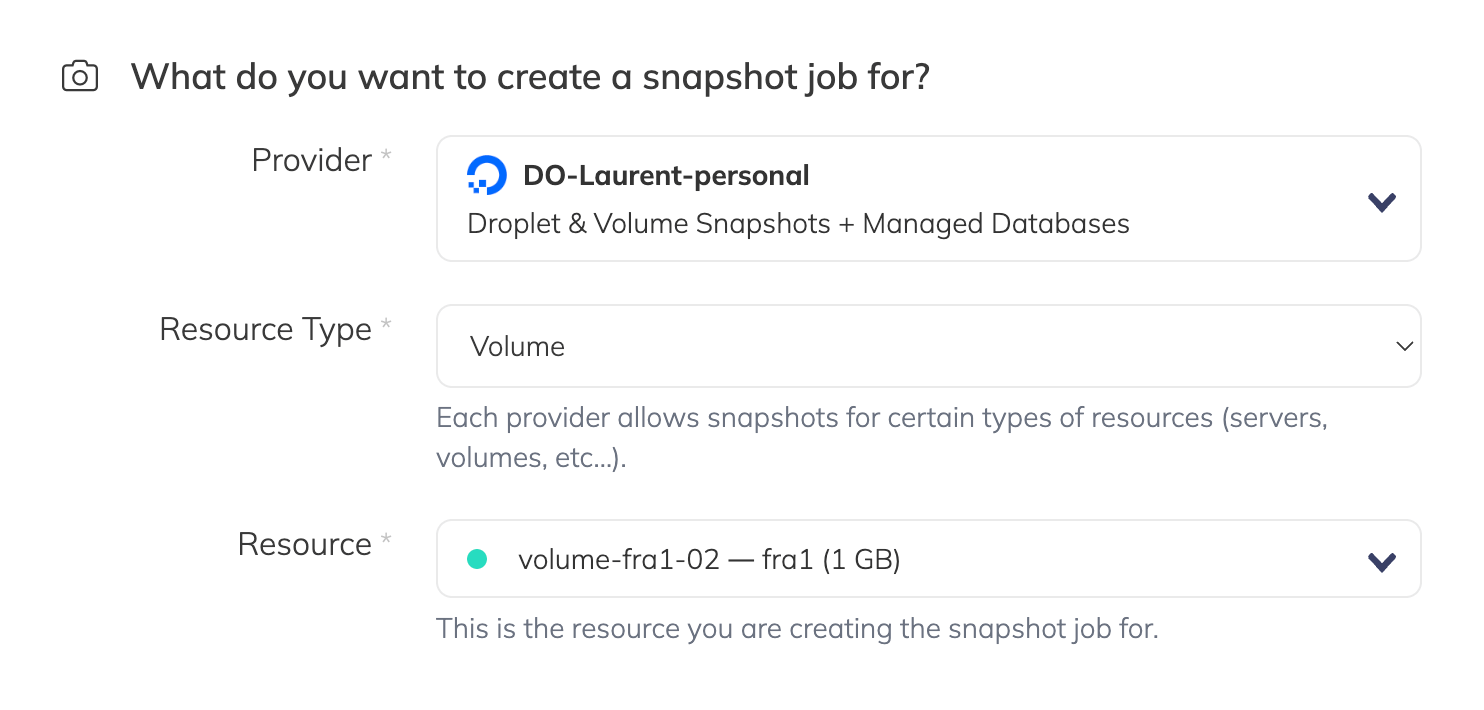This screenshot has width=1484, height=710.
Task: Click the empty space in the Resource Type box
Action: [950, 346]
